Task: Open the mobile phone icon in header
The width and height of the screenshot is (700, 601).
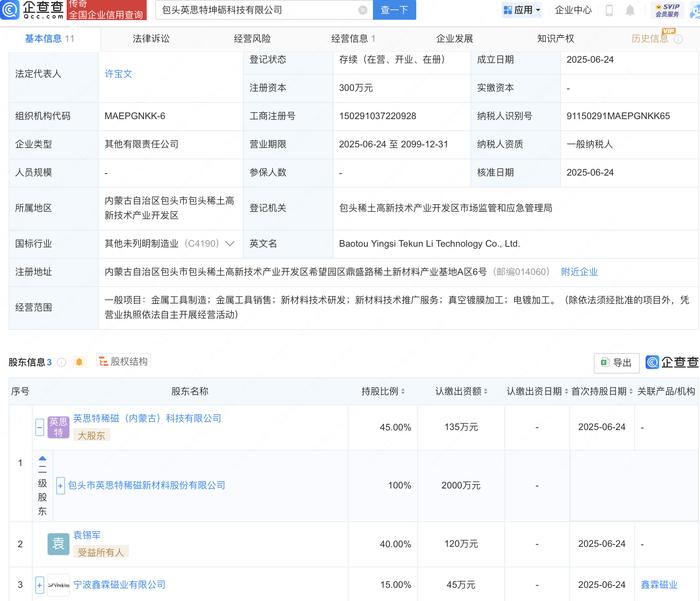Action: click(609, 10)
